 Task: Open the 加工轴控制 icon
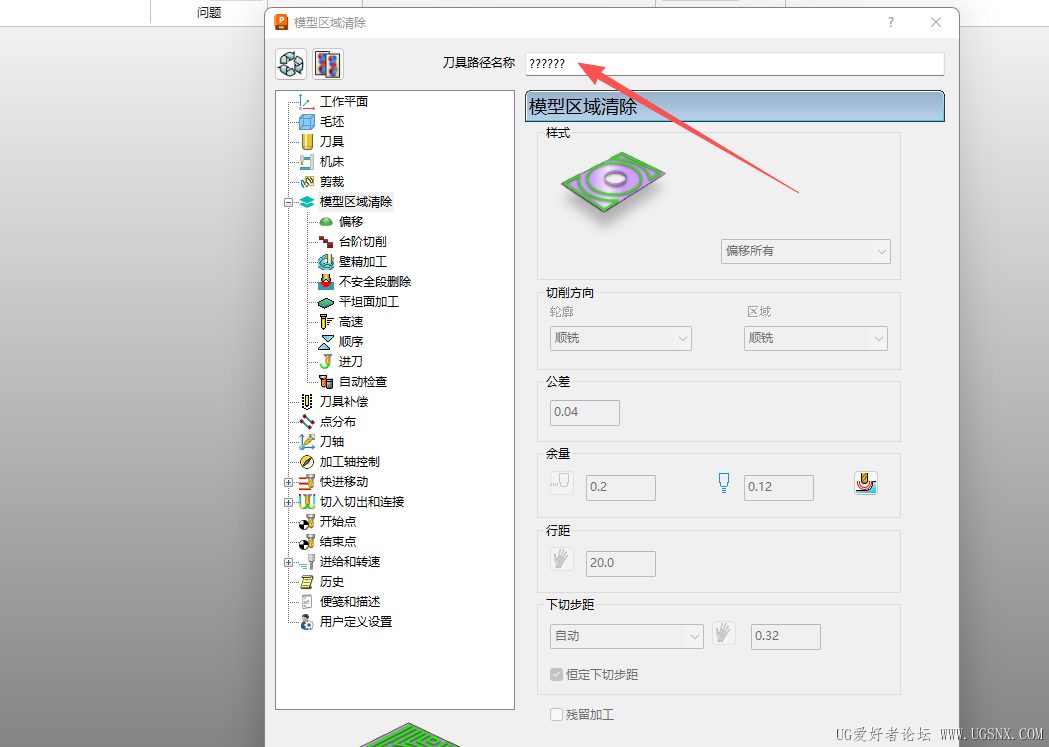pyautogui.click(x=306, y=462)
